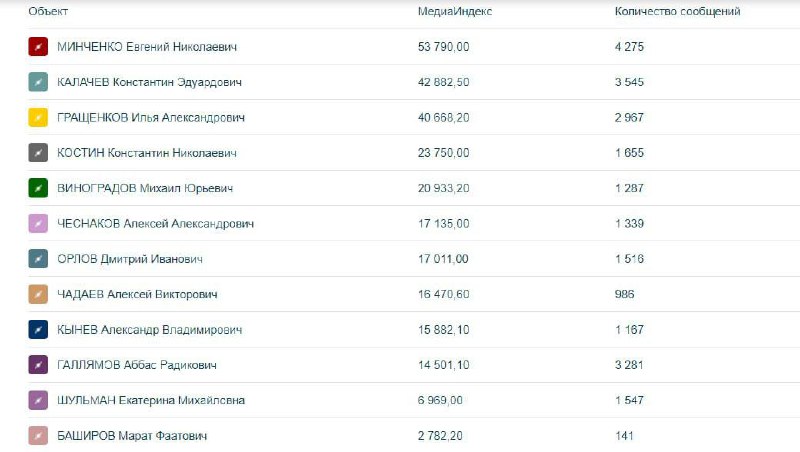
Task: Click the red icon beside МИНЧЕНКО
Action: [x=38, y=46]
